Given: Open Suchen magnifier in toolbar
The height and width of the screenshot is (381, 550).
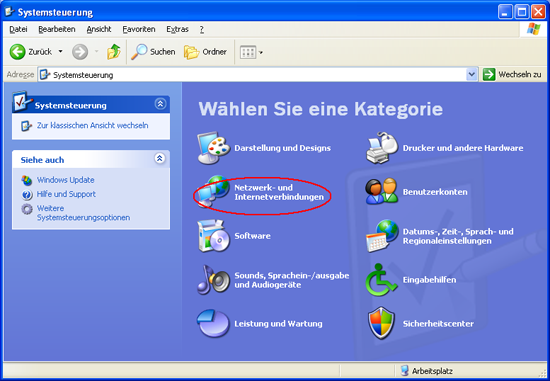Looking at the screenshot, I should (x=139, y=52).
